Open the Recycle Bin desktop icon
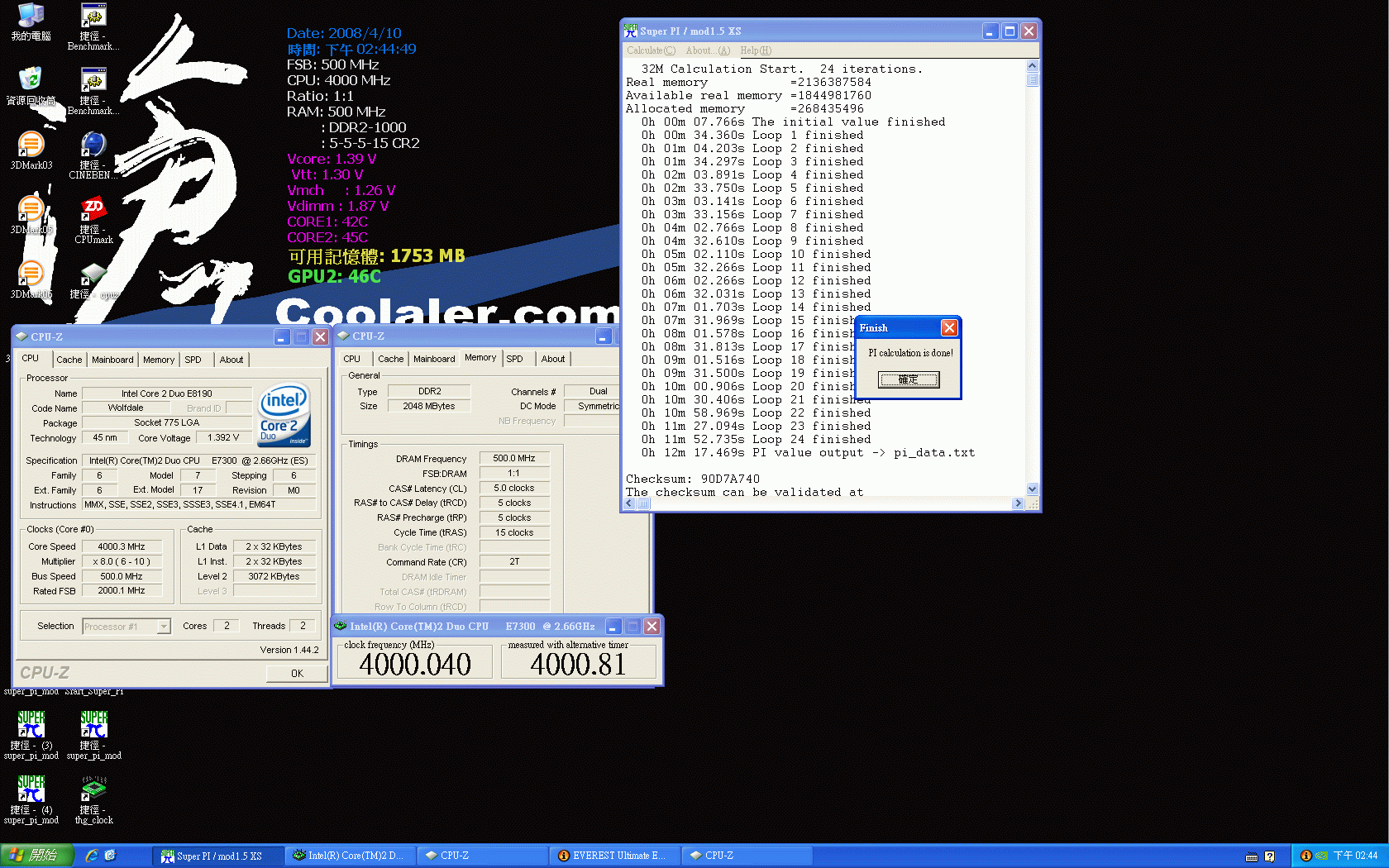1389x868 pixels. tap(31, 86)
